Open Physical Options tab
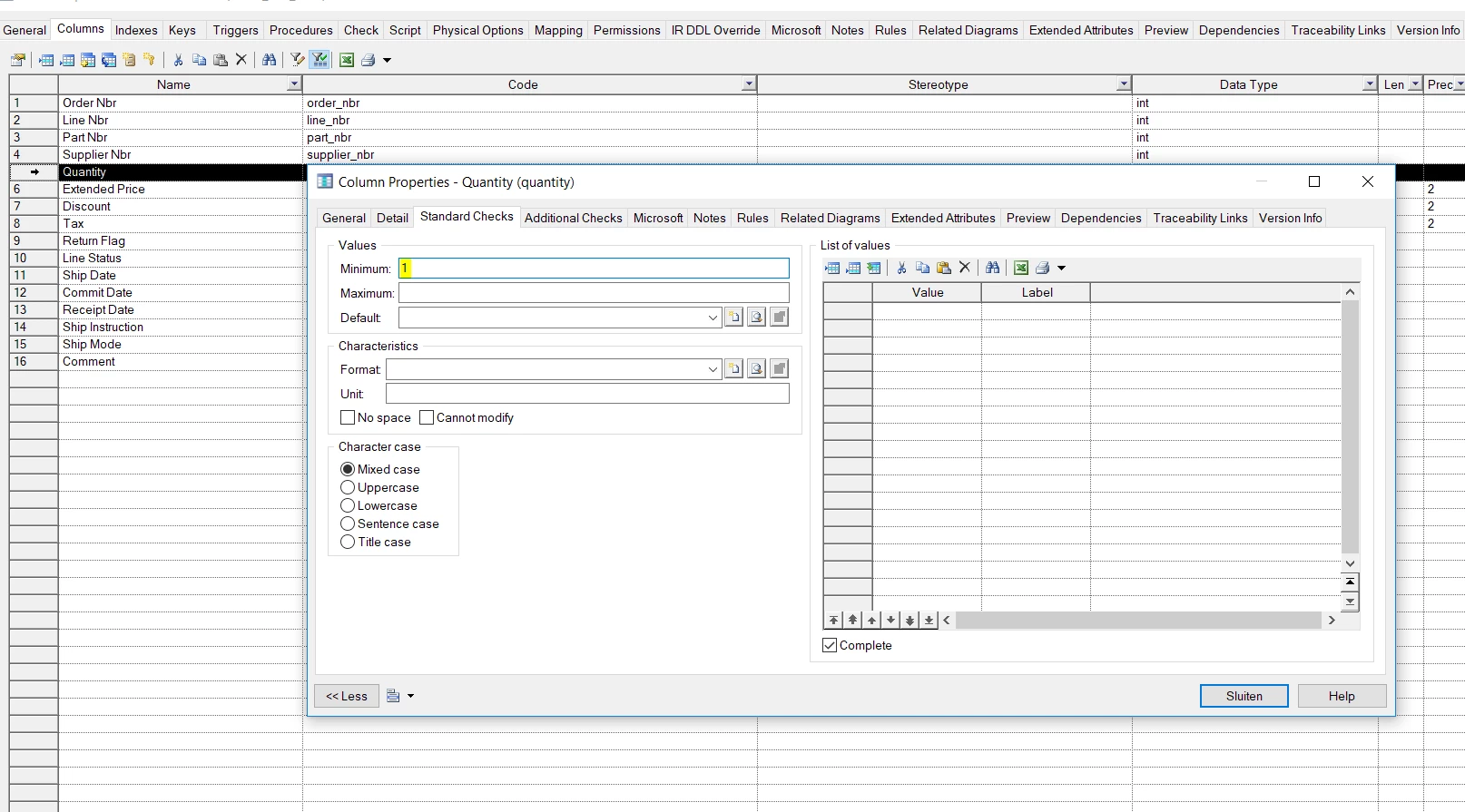The width and height of the screenshot is (1465, 812). [477, 30]
